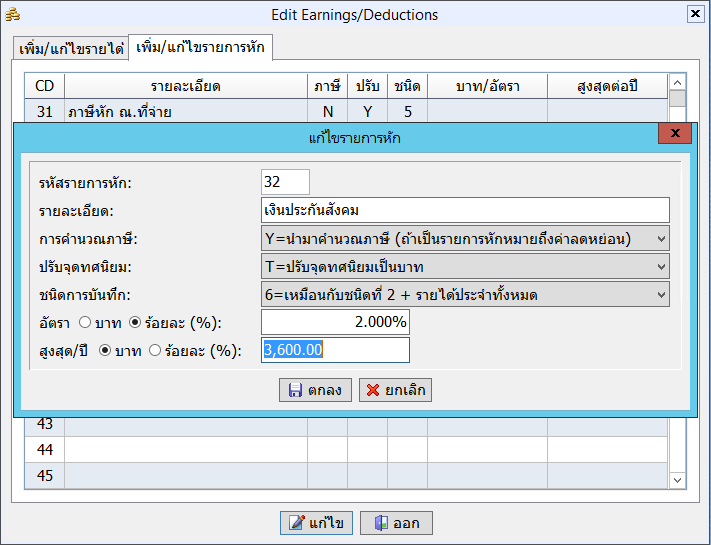
Task: Click the save icon on ตกลง button
Action: click(x=295, y=390)
